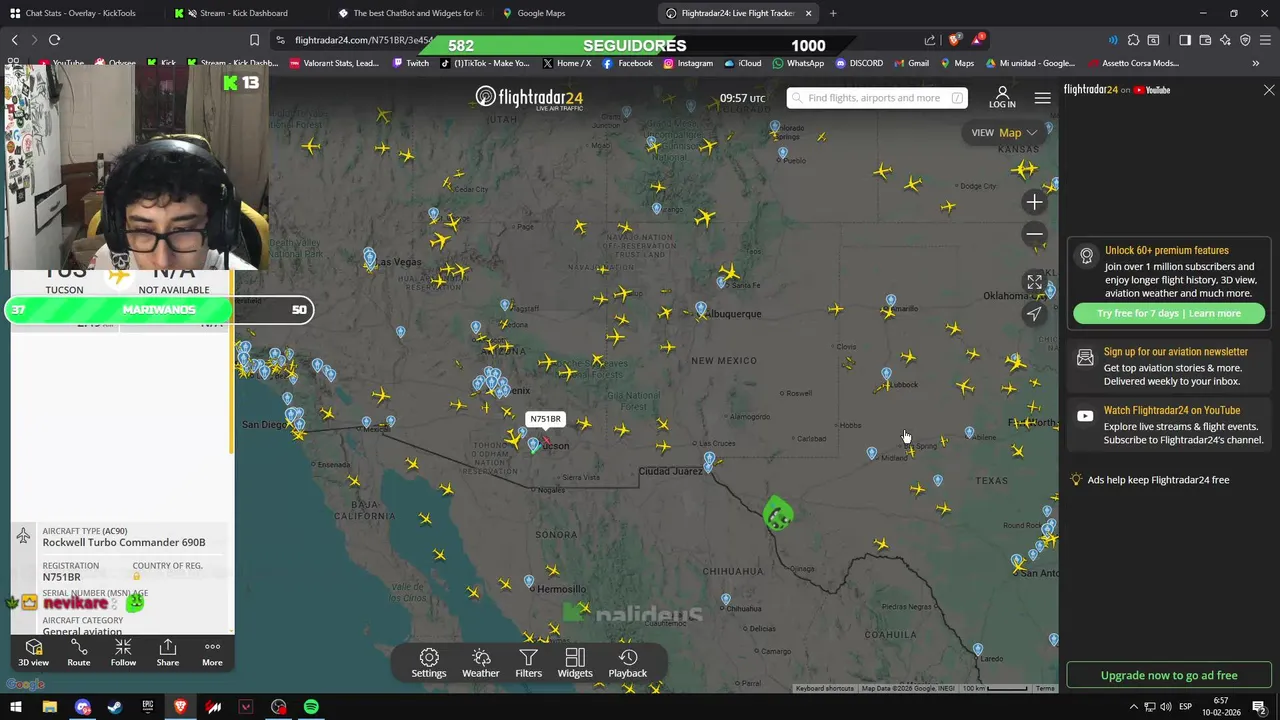The width and height of the screenshot is (1280, 720).
Task: Click the N751BR registration value
Action: click(61, 577)
